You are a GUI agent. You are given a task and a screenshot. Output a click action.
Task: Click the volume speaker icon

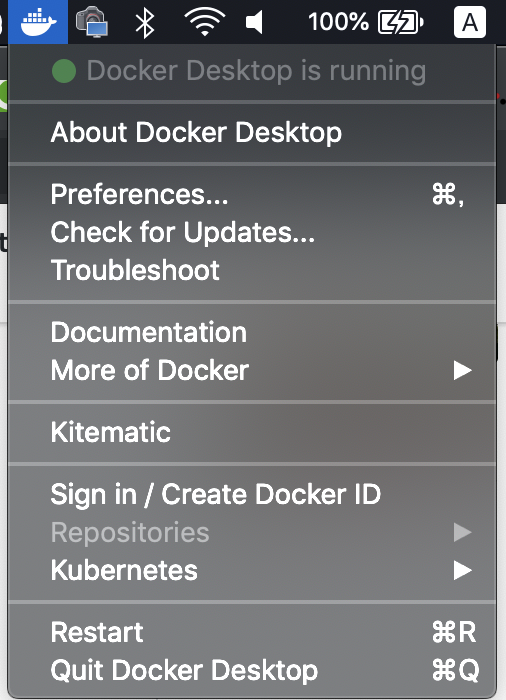click(255, 22)
